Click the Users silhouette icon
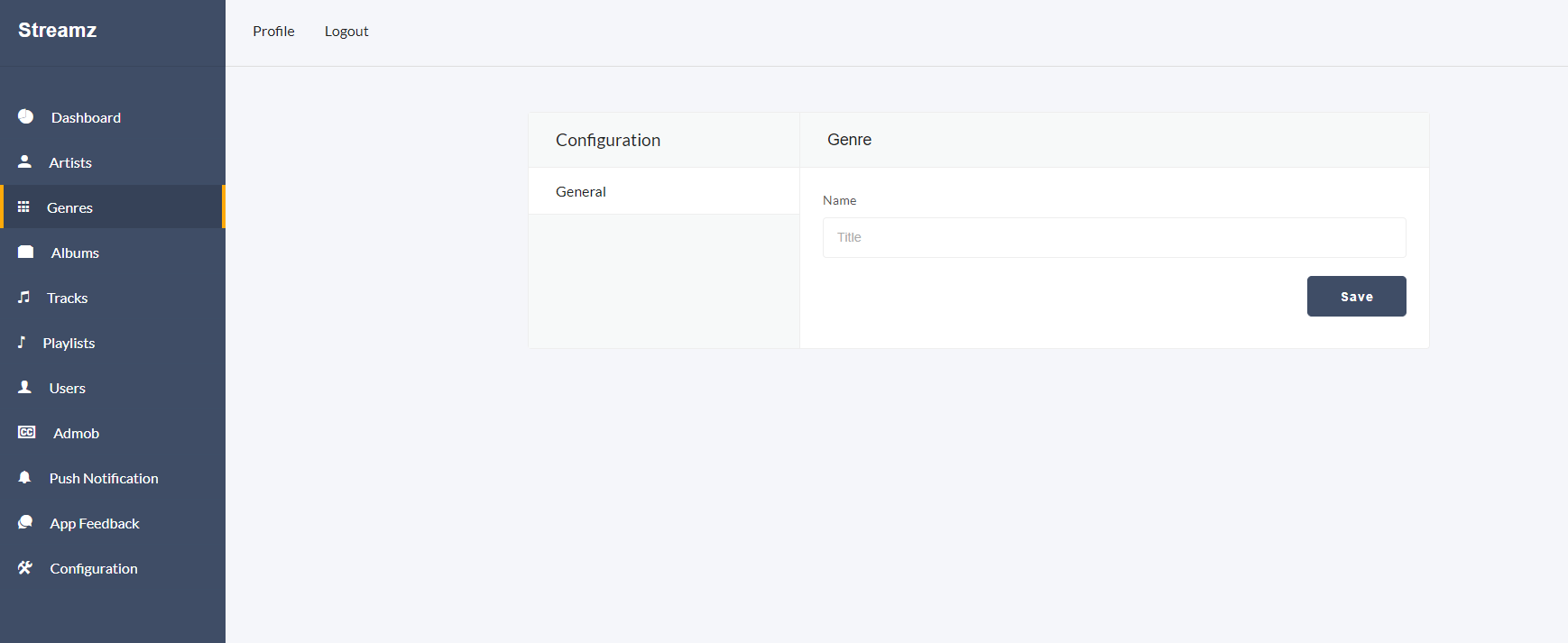The image size is (1568, 643). coord(24,387)
